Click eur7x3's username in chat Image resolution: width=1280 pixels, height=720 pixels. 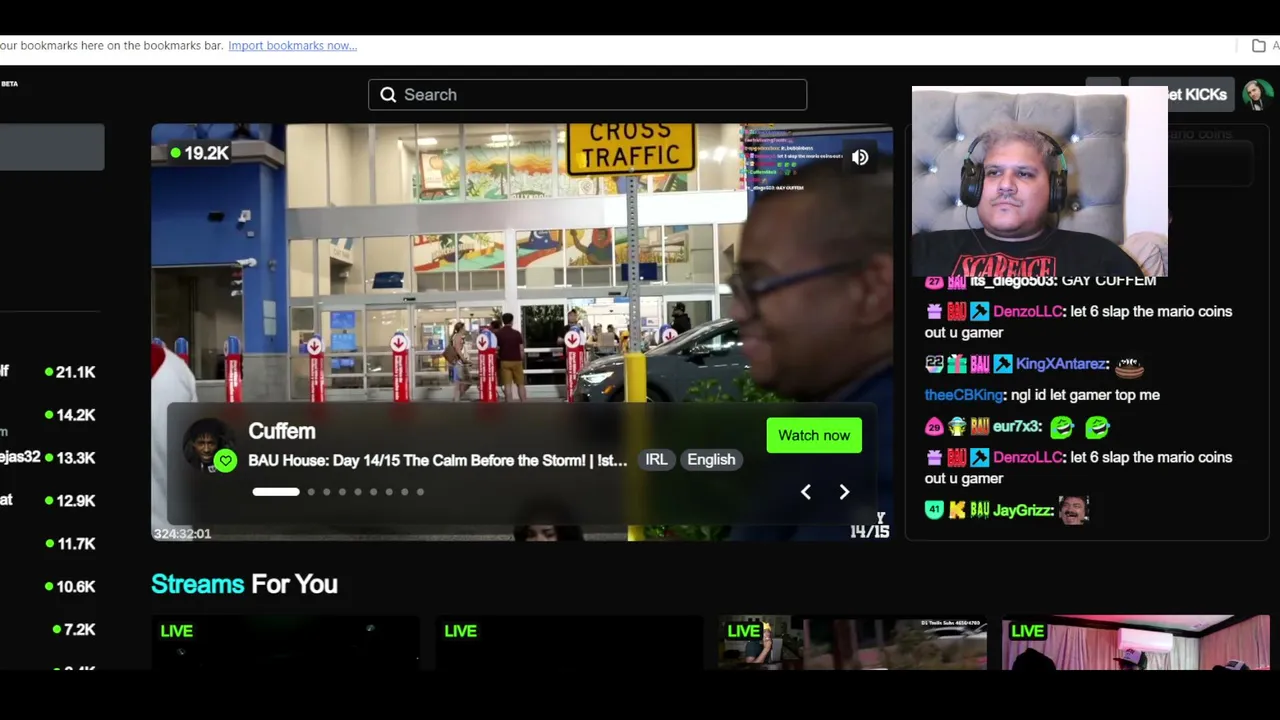[1016, 427]
